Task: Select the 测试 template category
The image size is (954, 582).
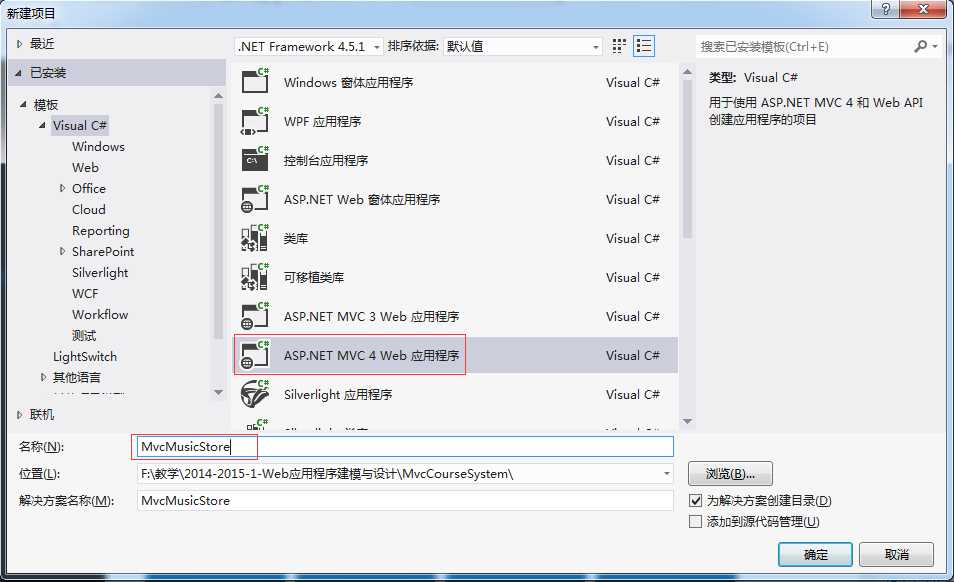Action: pyautogui.click(x=84, y=336)
